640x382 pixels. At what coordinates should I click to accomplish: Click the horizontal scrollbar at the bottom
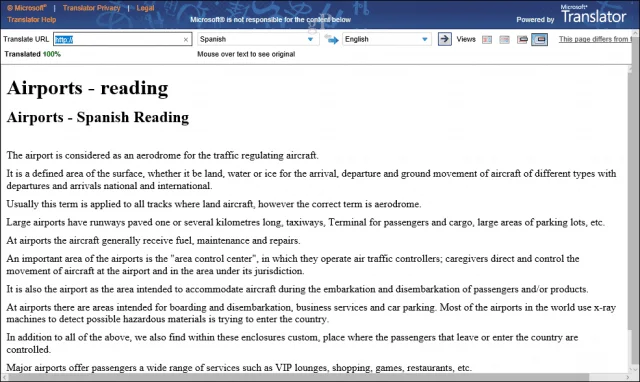[316, 377]
